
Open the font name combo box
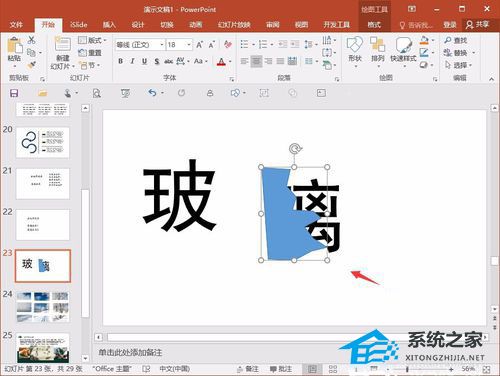pos(140,45)
